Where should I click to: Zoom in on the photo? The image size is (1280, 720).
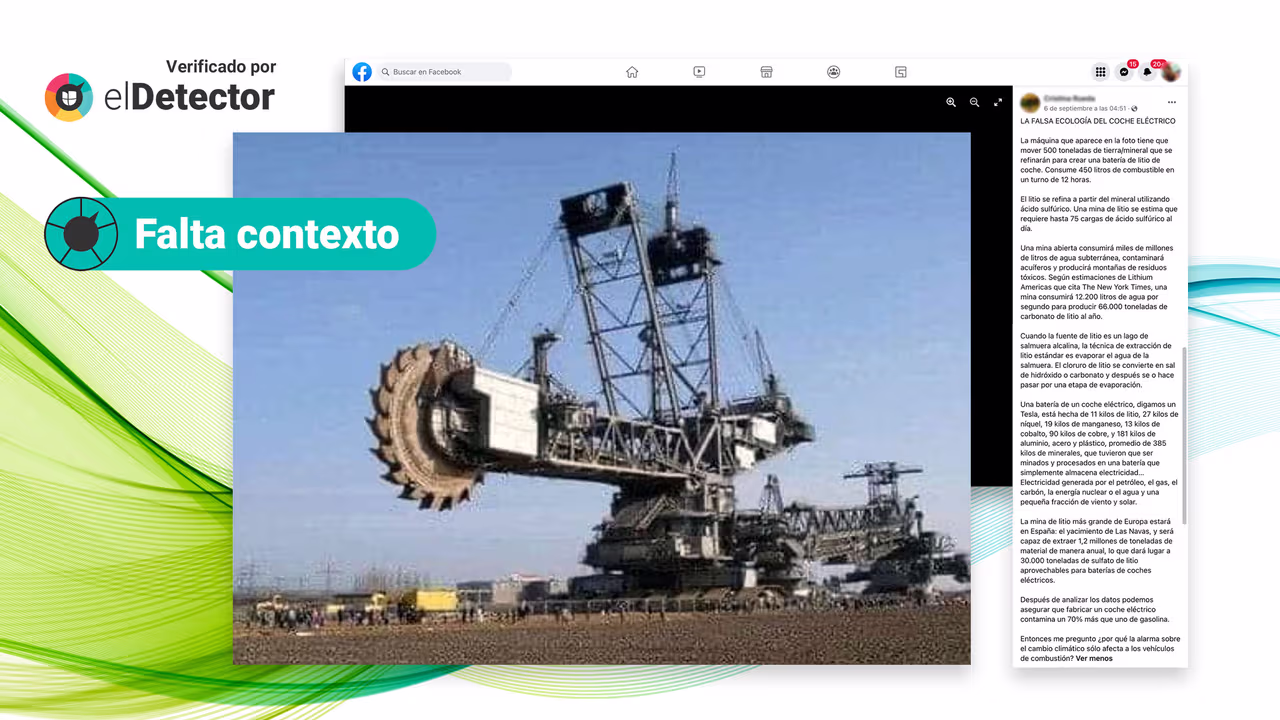pos(951,102)
